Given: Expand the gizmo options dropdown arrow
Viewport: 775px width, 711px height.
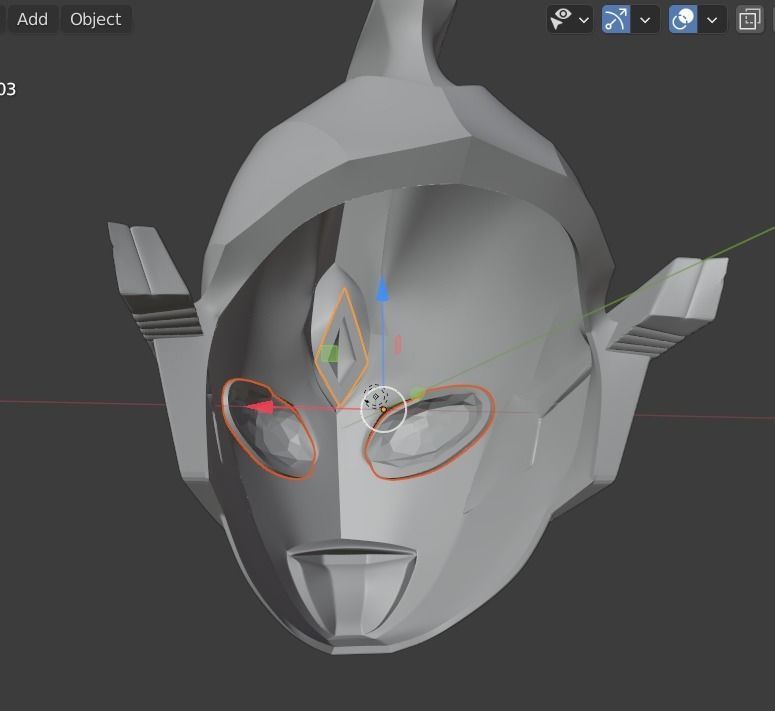Looking at the screenshot, I should 645,20.
